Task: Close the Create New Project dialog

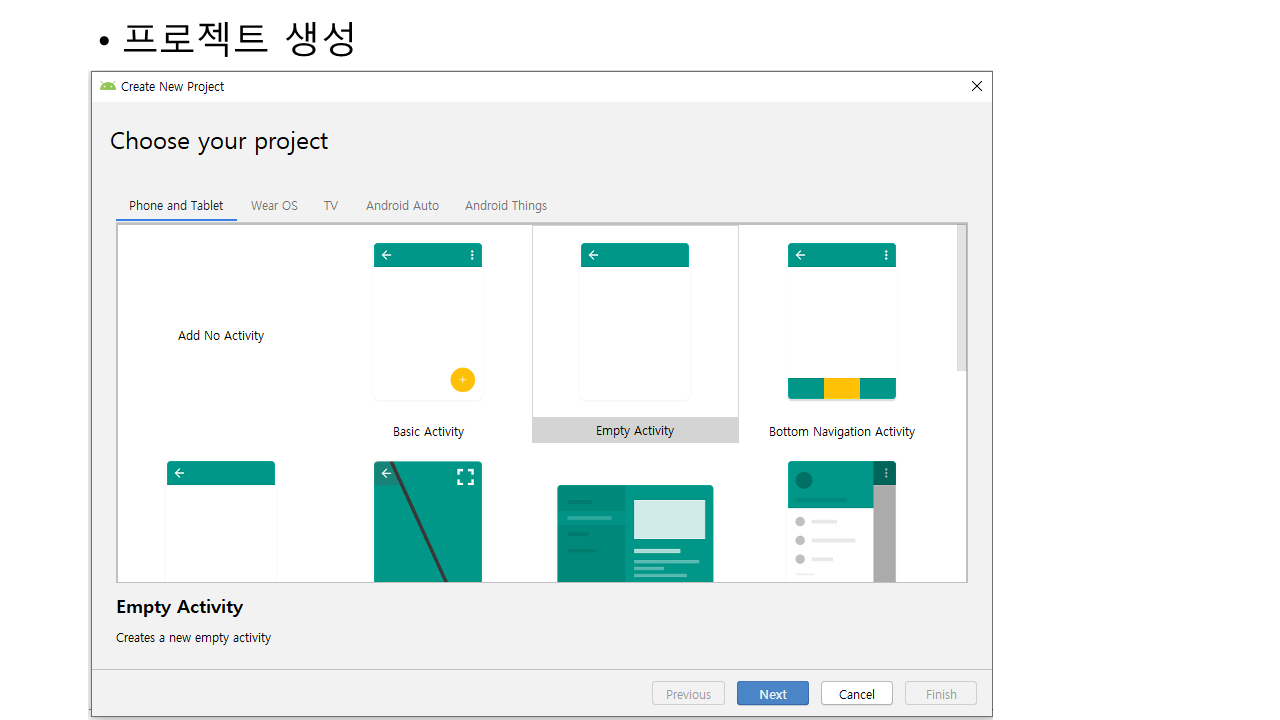Action: click(977, 87)
